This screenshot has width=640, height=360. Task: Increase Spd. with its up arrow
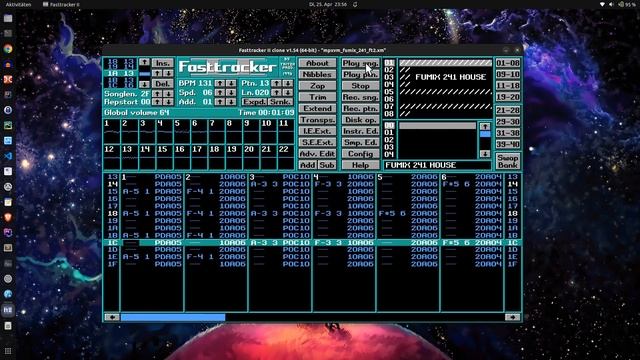coord(220,92)
